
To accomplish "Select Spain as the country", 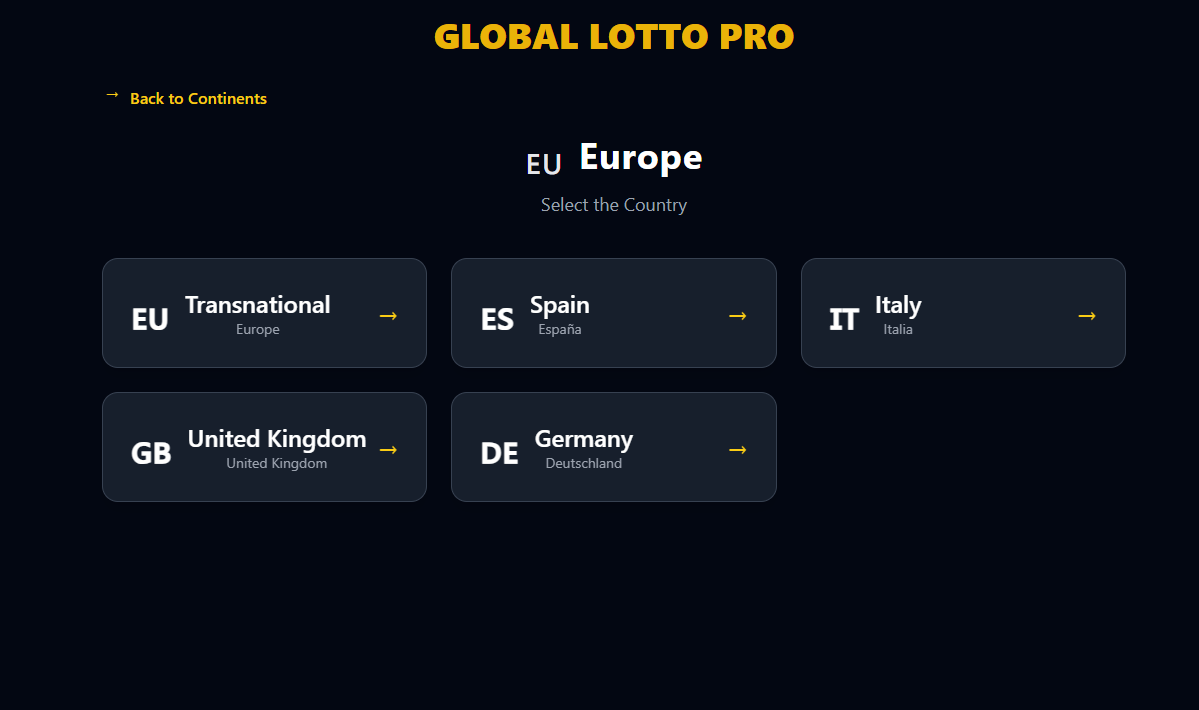I will tap(613, 312).
